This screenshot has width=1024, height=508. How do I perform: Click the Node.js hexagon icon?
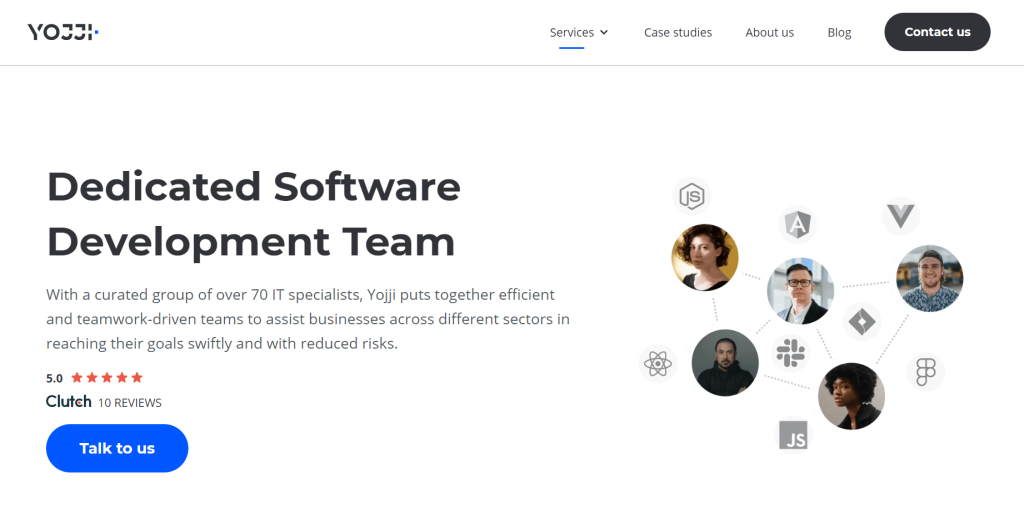(691, 196)
